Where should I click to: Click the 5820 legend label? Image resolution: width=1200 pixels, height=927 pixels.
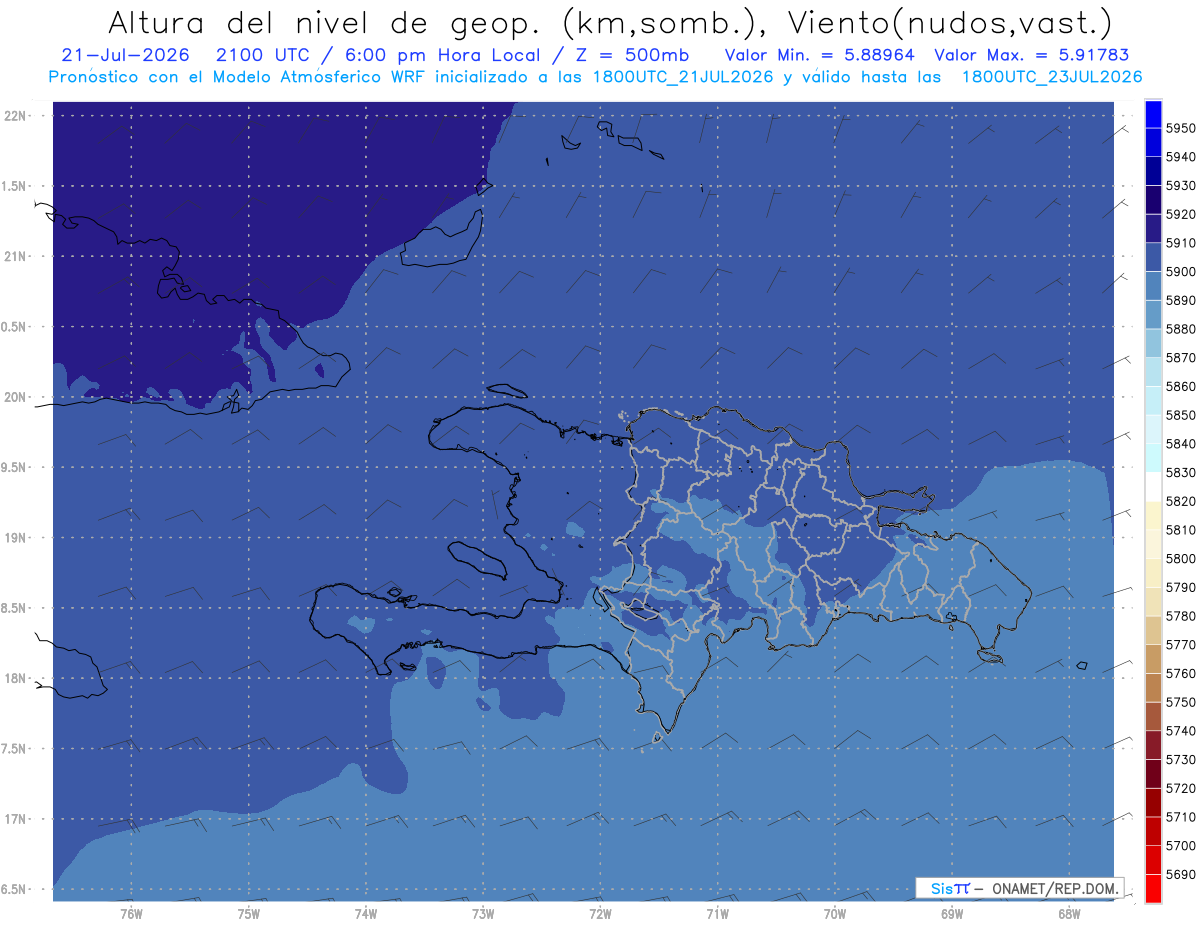coord(1180,501)
